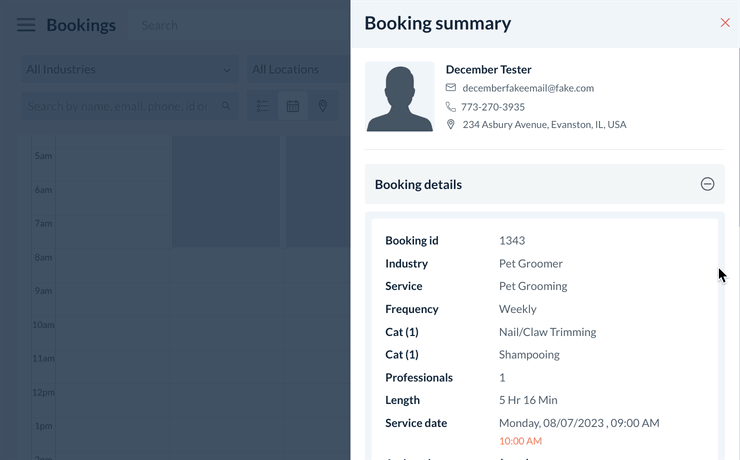
Task: Click the telephone icon
Action: tap(451, 107)
